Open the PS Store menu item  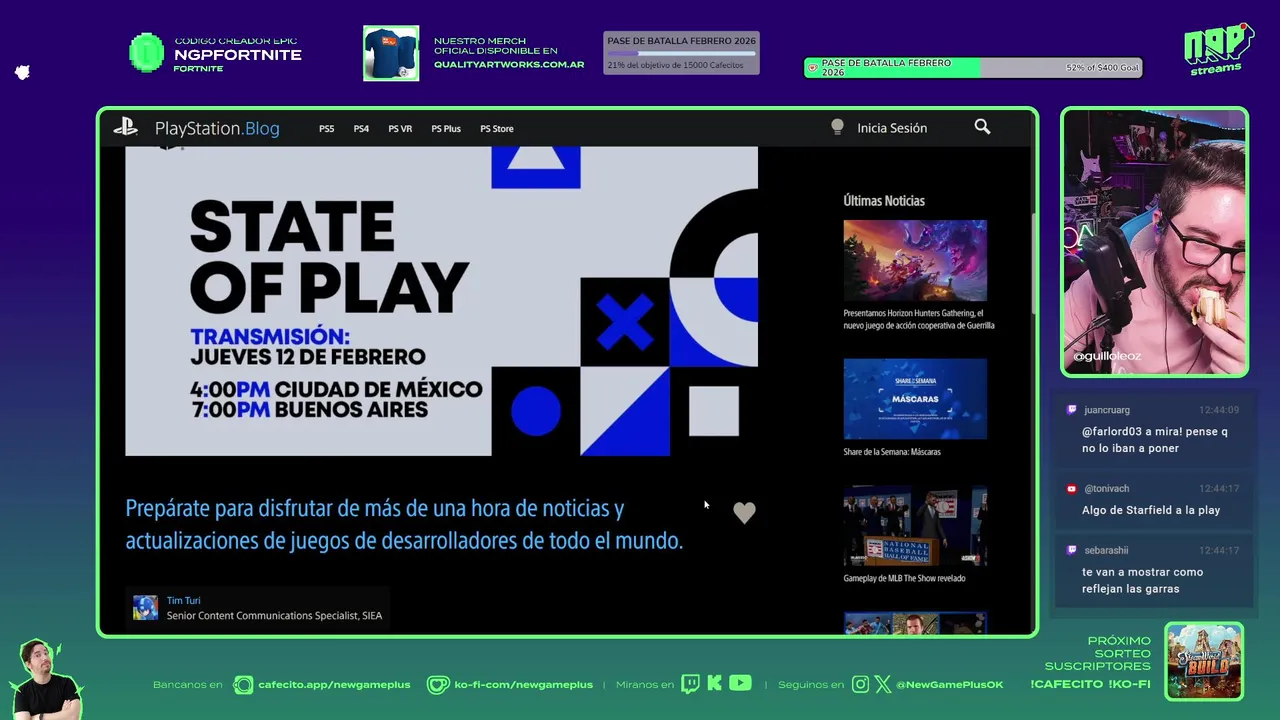497,129
